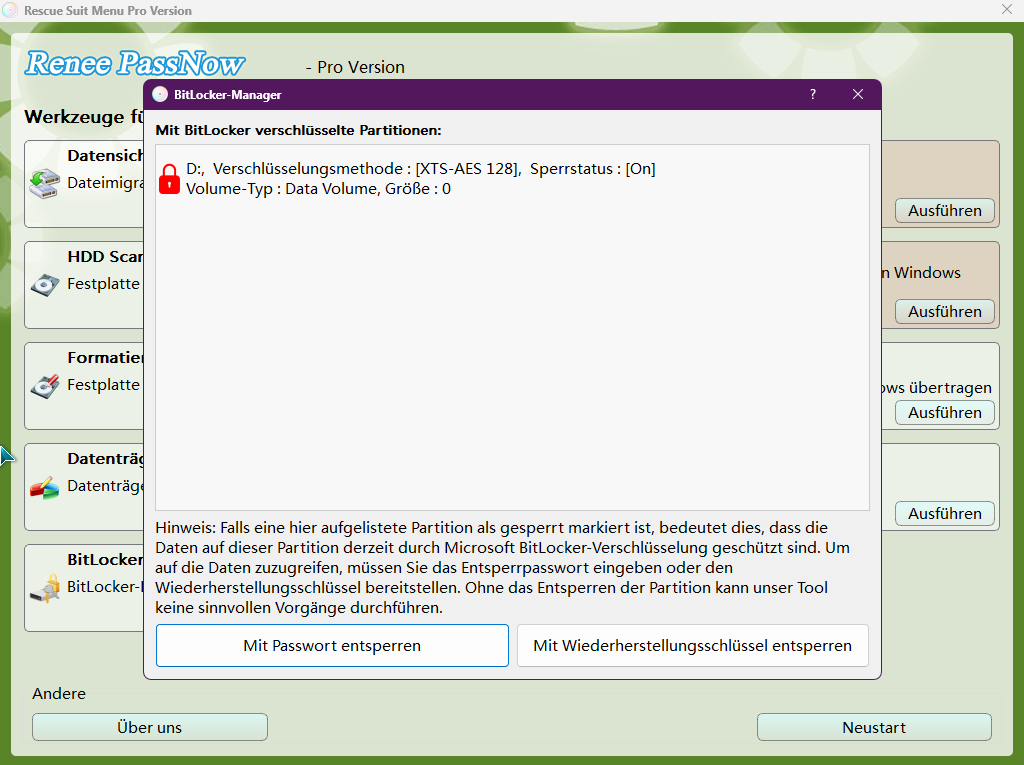
Task: Click the topmost Ausführen button
Action: click(944, 210)
